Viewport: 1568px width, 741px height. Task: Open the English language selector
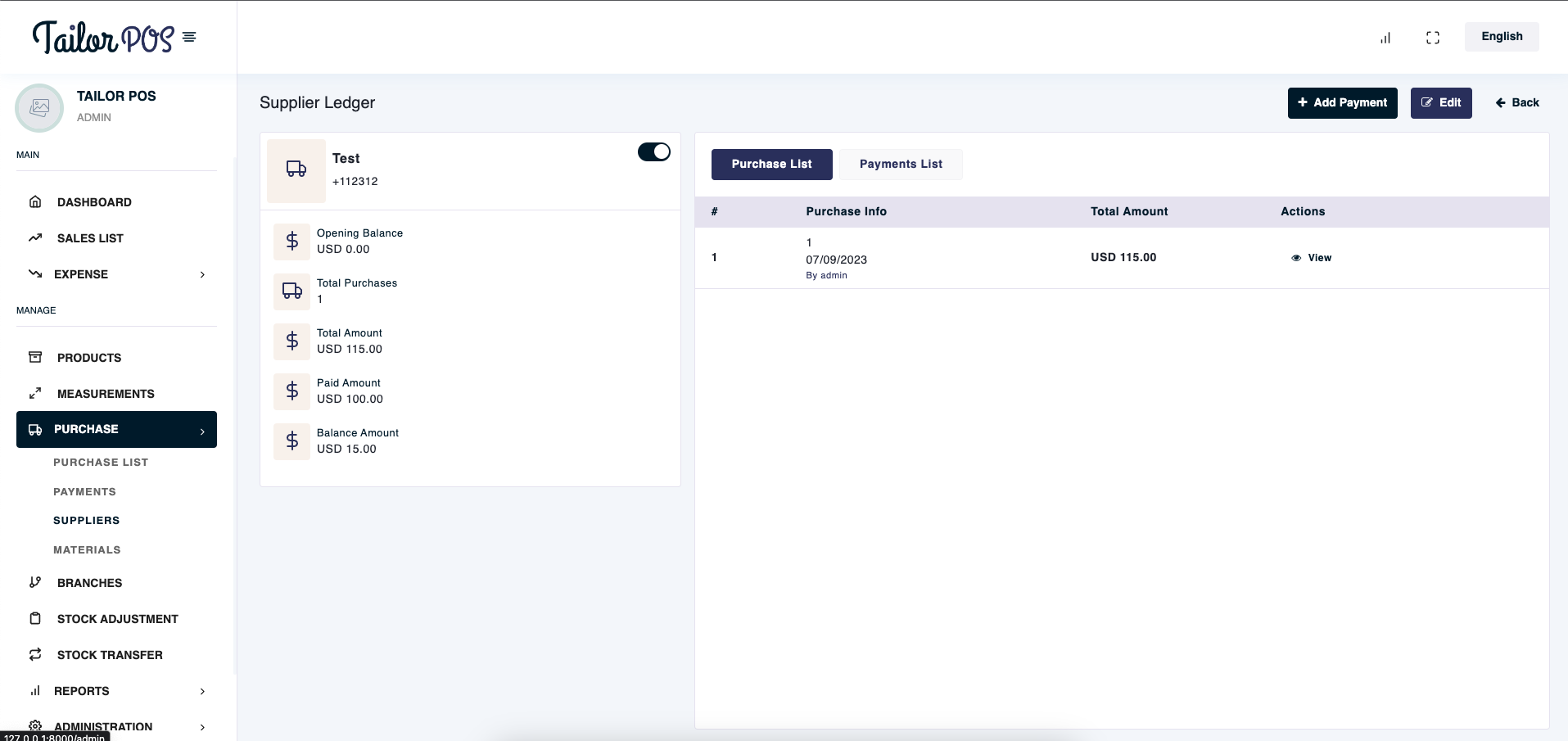point(1501,37)
